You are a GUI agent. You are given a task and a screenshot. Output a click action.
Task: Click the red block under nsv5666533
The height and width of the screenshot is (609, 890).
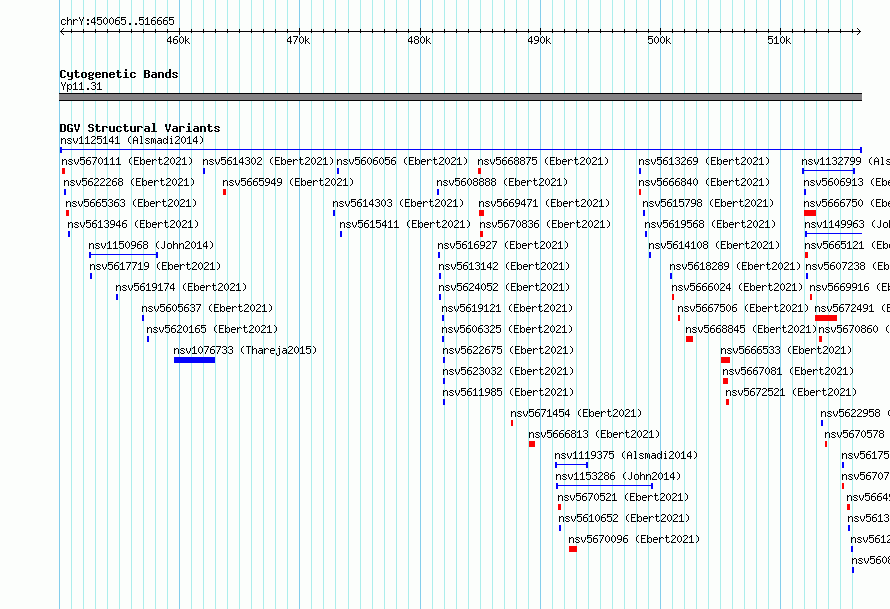[x=725, y=360]
